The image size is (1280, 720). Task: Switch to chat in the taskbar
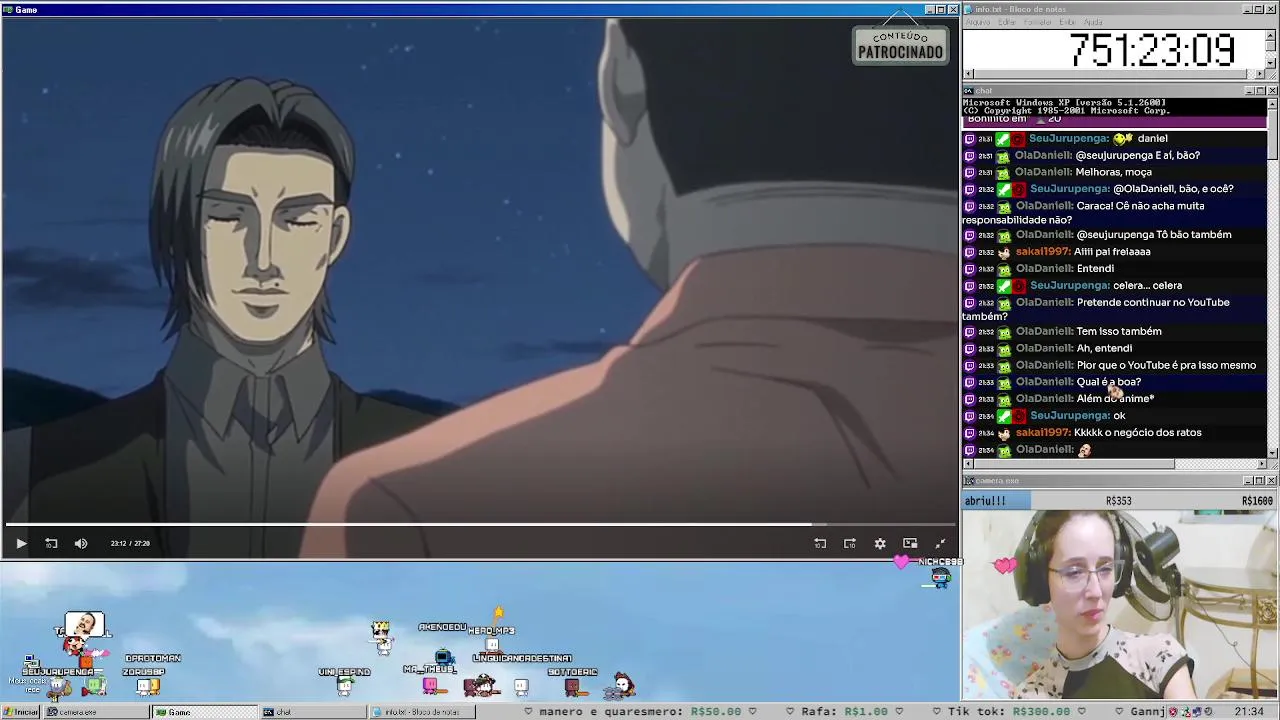coord(313,712)
